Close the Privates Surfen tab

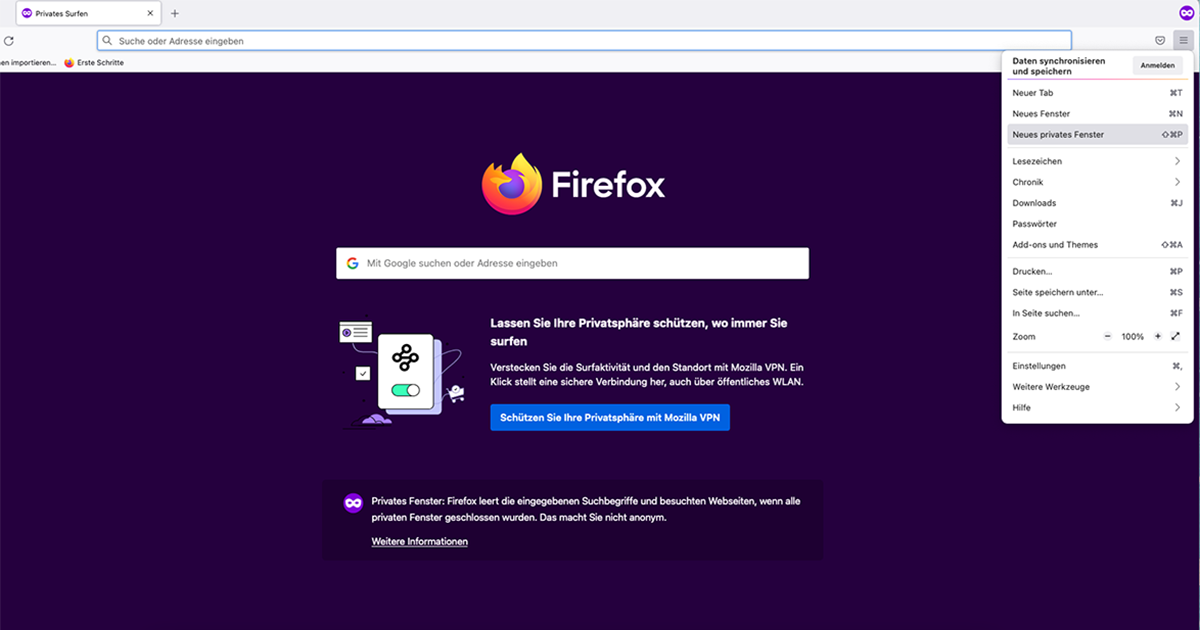[x=150, y=14]
